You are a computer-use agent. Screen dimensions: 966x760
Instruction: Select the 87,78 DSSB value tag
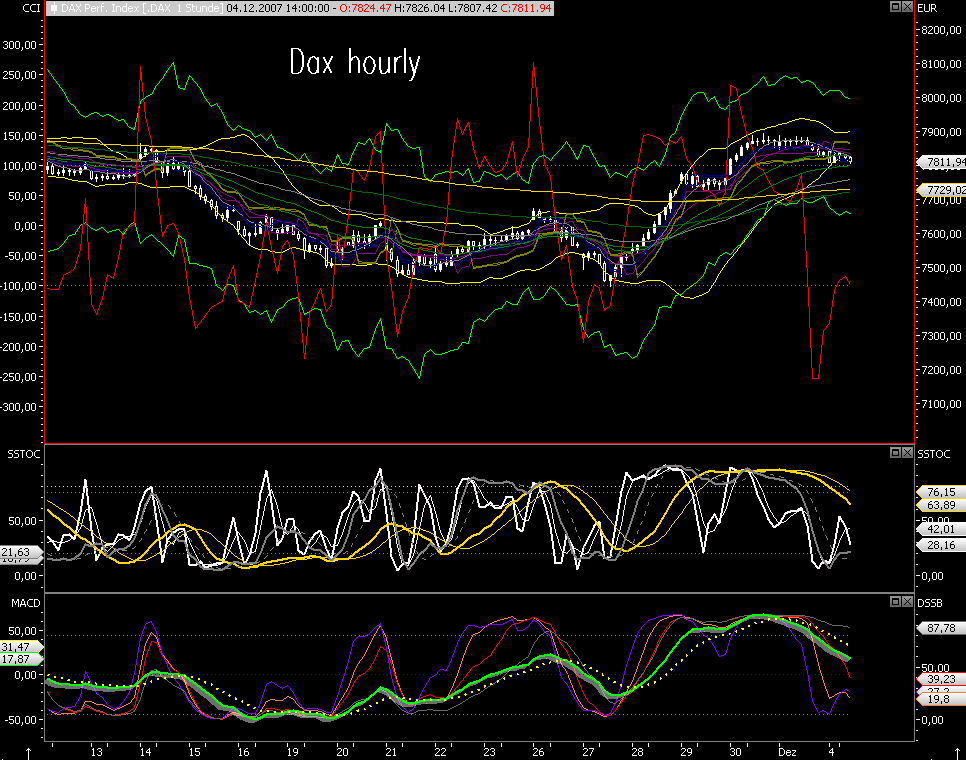click(x=940, y=628)
